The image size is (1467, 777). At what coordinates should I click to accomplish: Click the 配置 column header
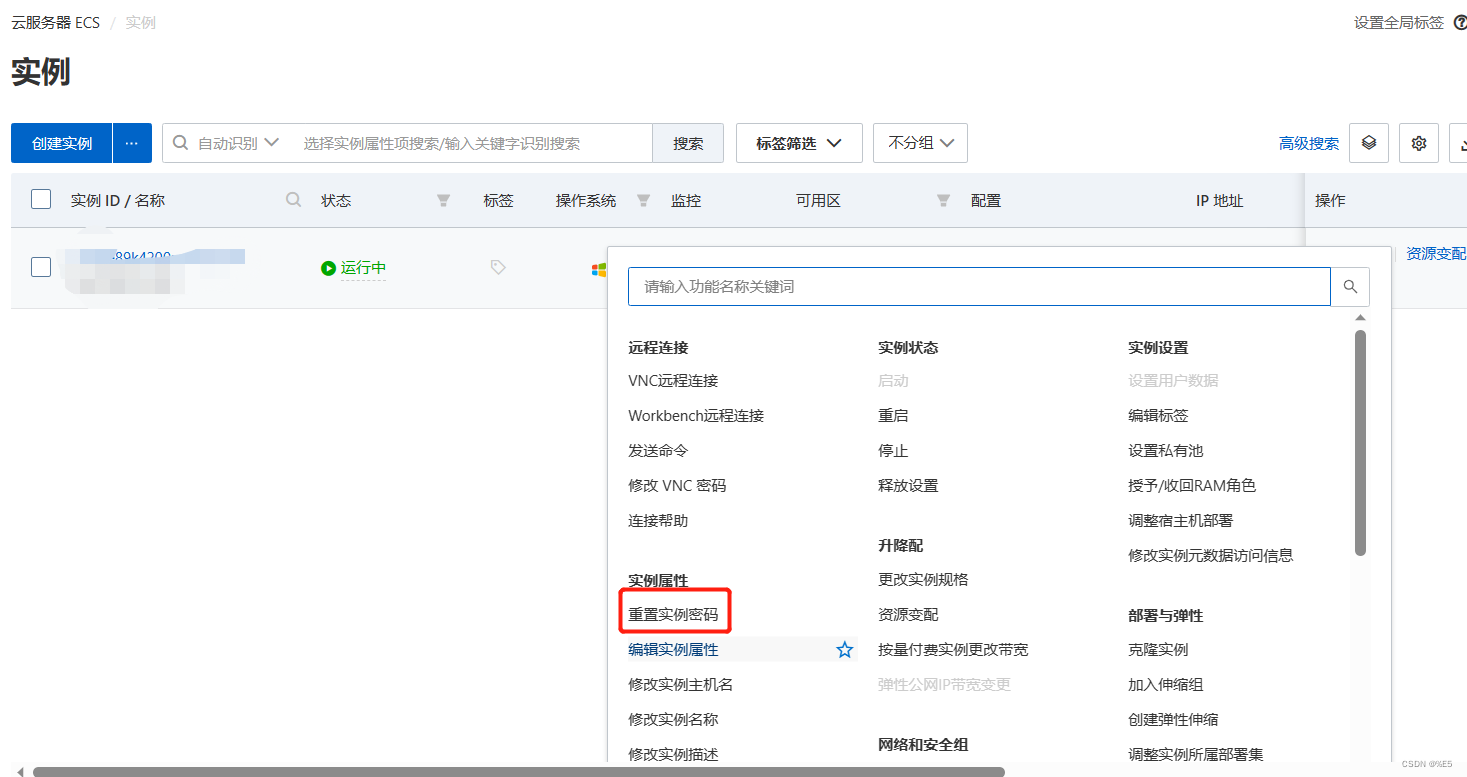986,200
